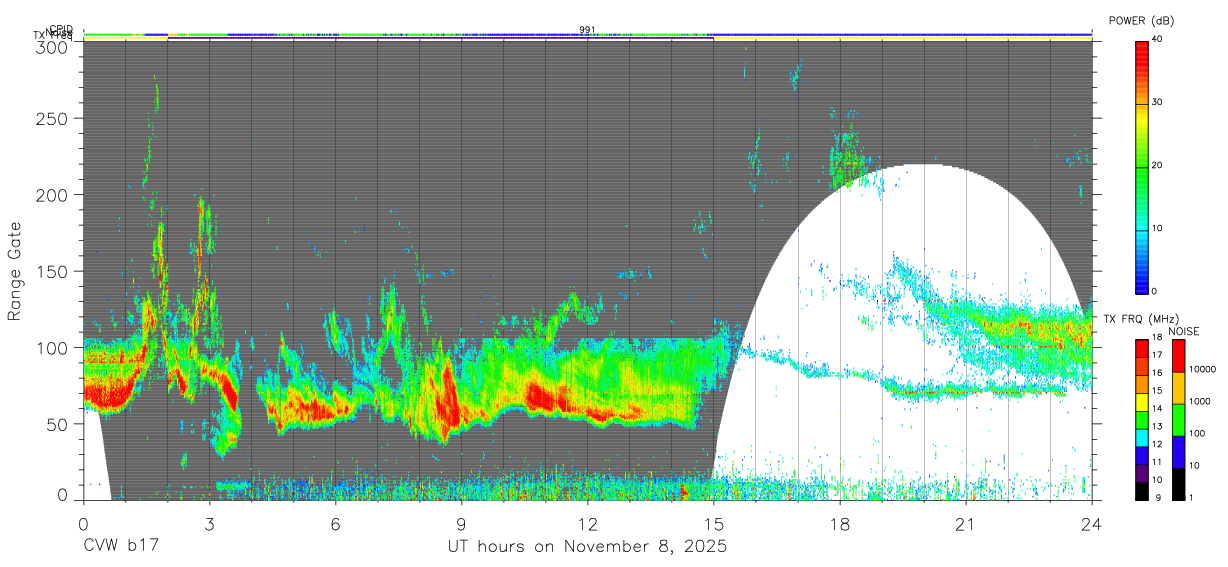
Task: Select the purple TX FRQ swatch
Action: pyautogui.click(x=1140, y=473)
